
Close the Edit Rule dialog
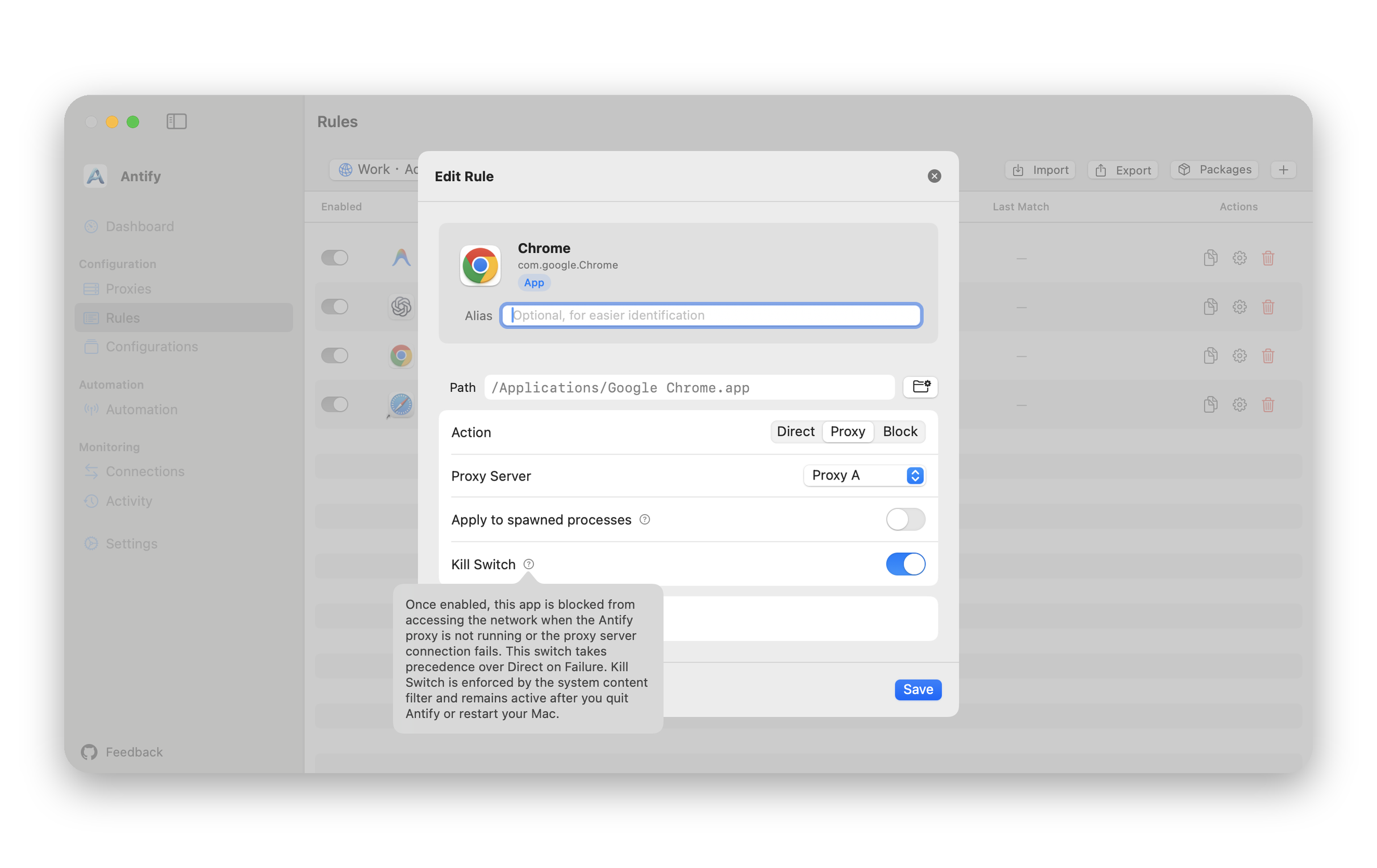[934, 176]
